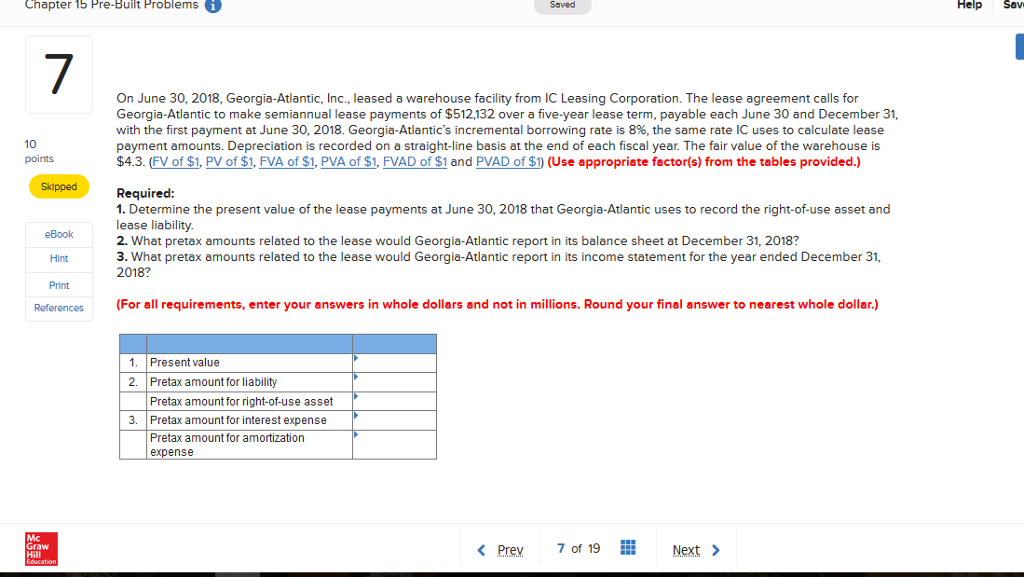Screen dimensions: 1024x577
Task: Click the question number 7 box
Action: click(59, 74)
